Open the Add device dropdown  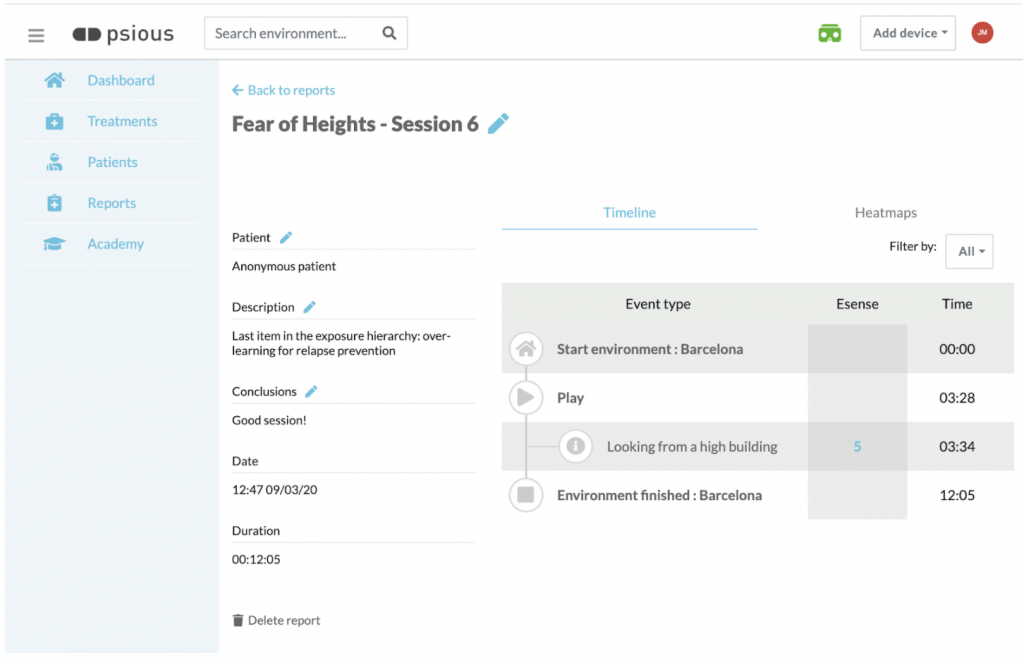click(907, 33)
